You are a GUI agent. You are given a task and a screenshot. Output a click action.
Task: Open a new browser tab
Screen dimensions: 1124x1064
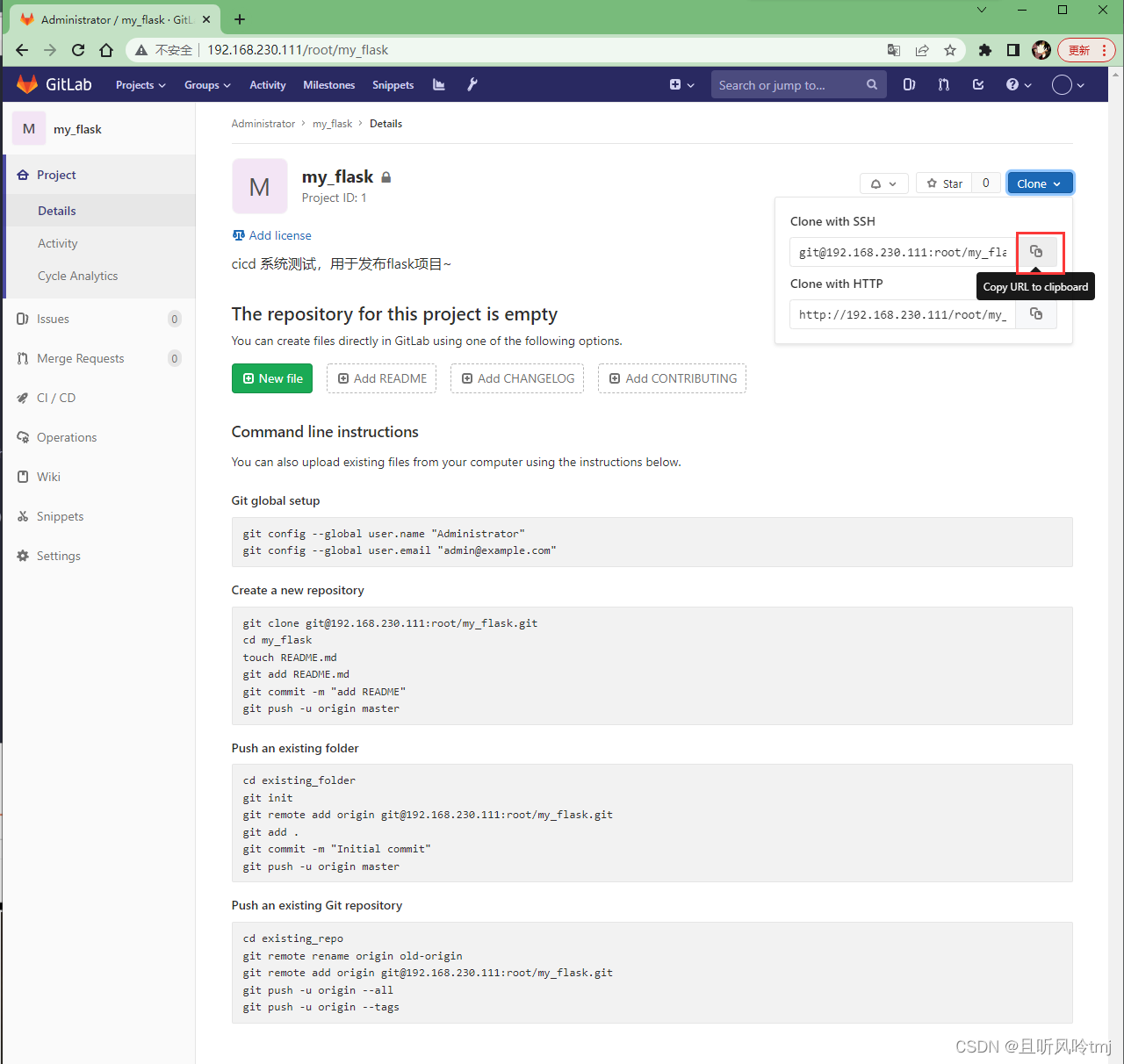[x=240, y=19]
